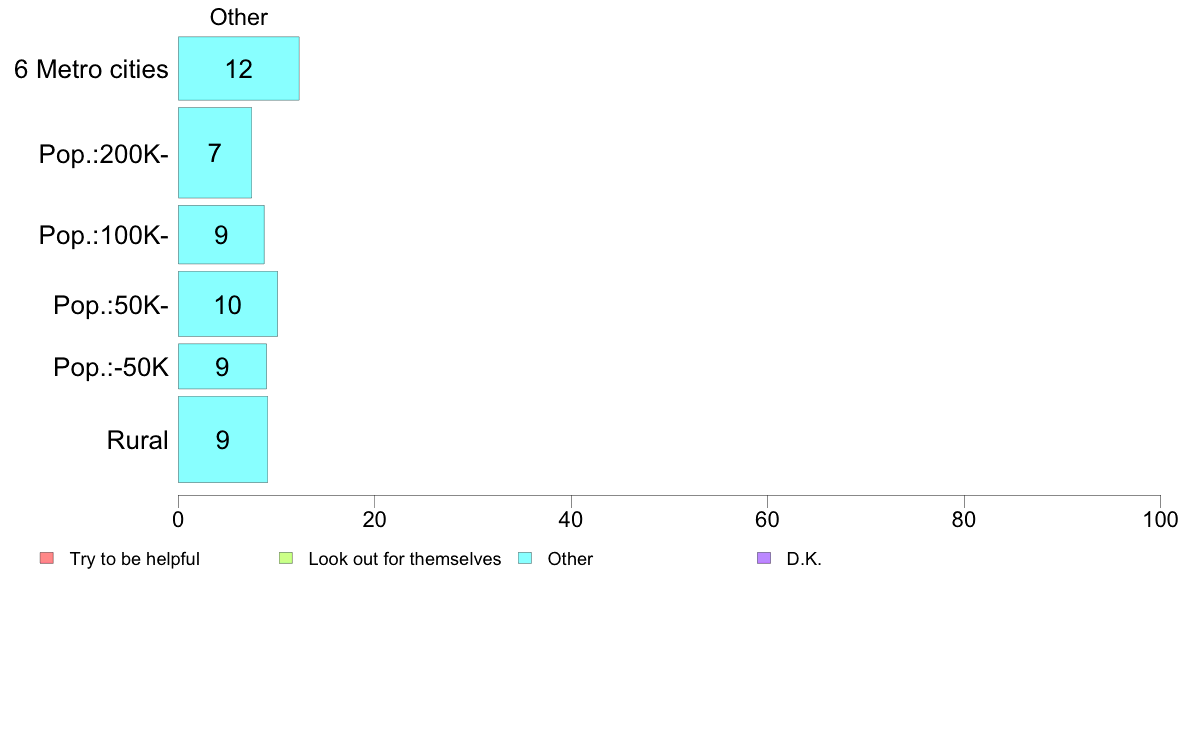
Task: Click the D.K. legend text
Action: (x=804, y=559)
